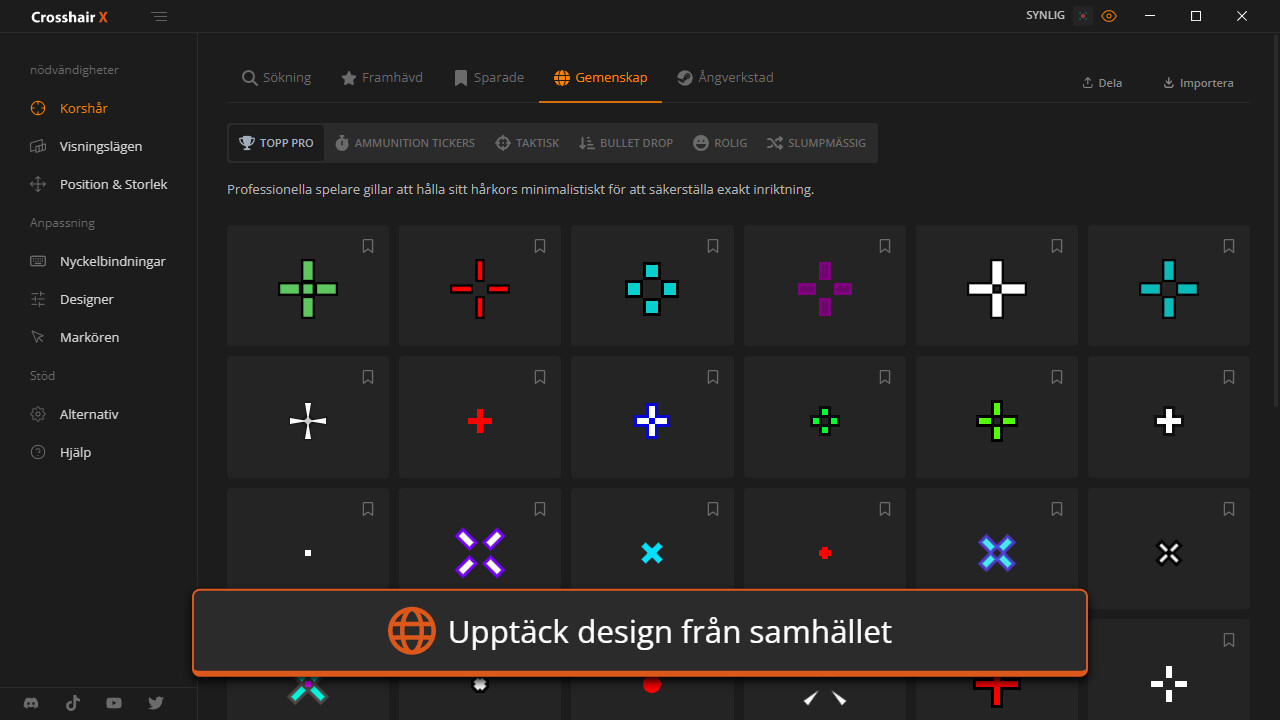Select the purple cross crosshair thumbnail
This screenshot has height=720, width=1280.
tap(824, 289)
